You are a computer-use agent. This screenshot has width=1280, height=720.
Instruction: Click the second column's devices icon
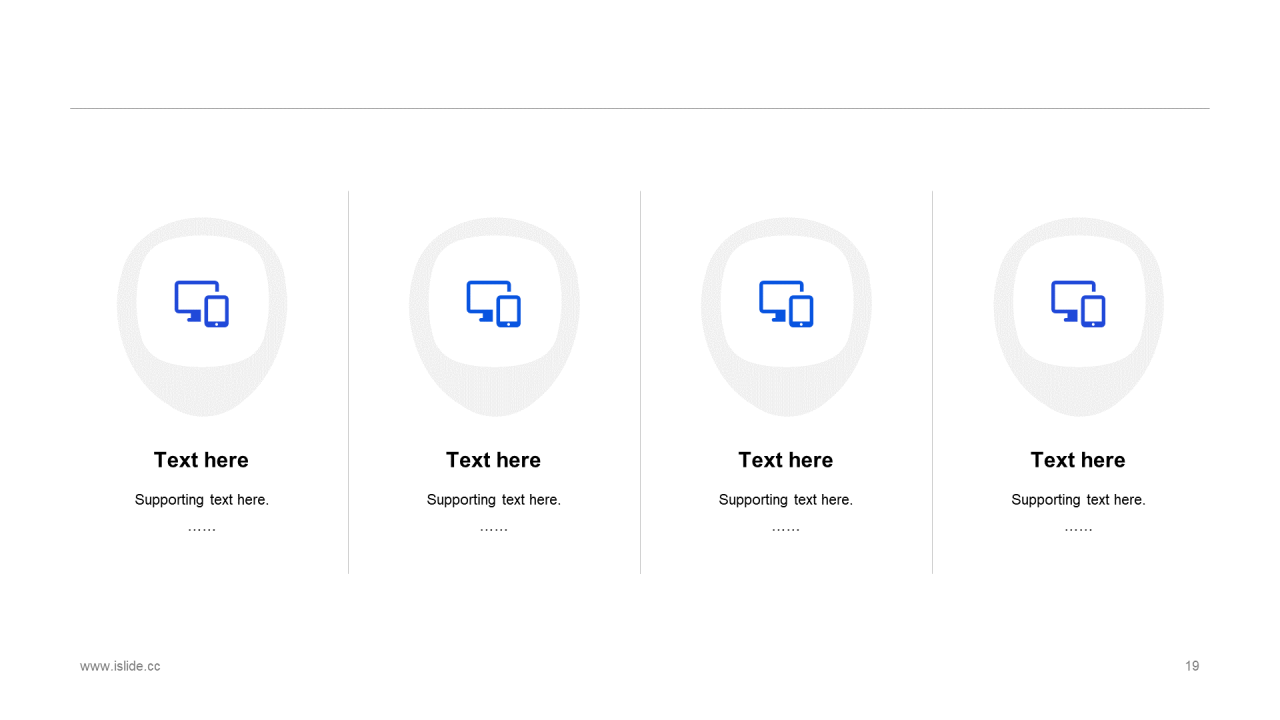[x=494, y=304]
